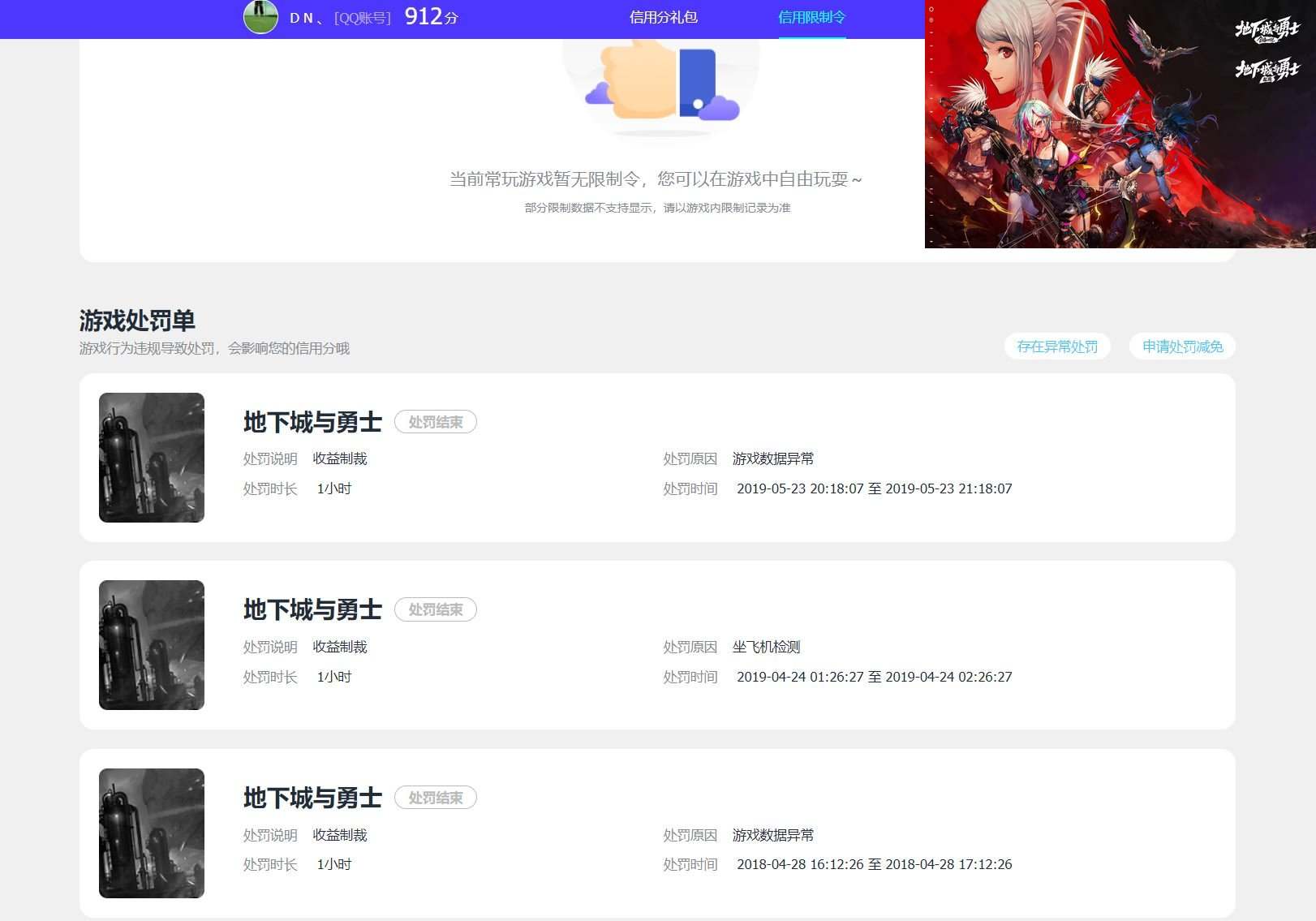
Task: Click 申请处罚减免 button
Action: pyautogui.click(x=1182, y=346)
